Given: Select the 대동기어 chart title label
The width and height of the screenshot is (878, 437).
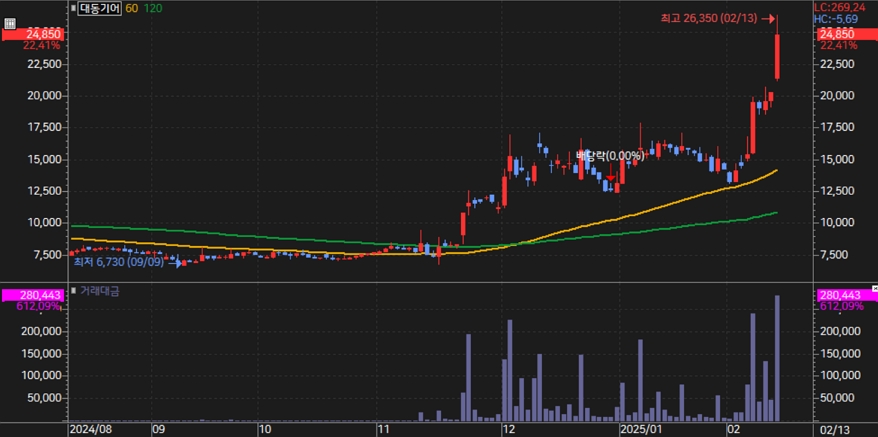Looking at the screenshot, I should (99, 8).
